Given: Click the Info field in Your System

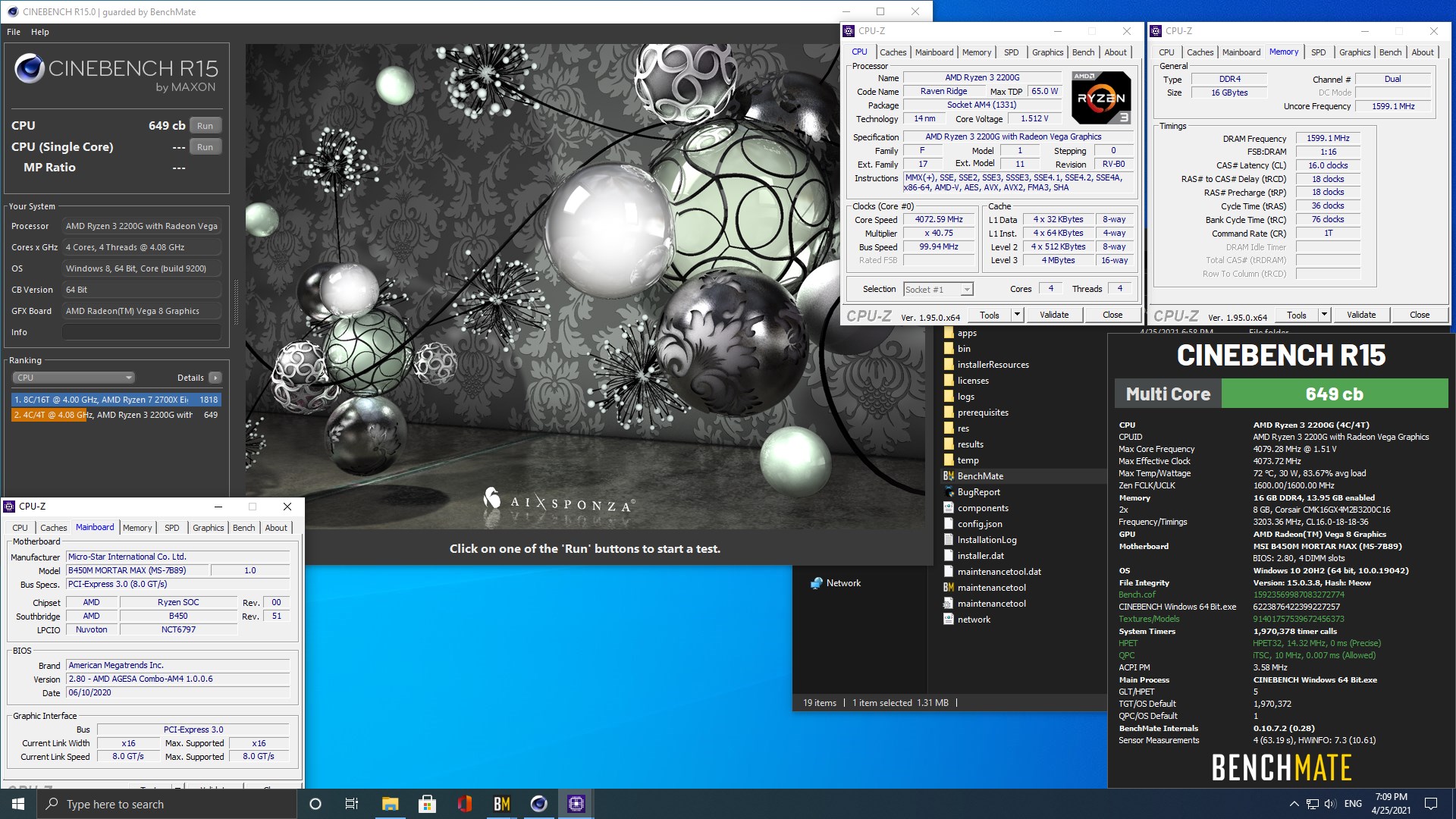Looking at the screenshot, I should (x=142, y=332).
